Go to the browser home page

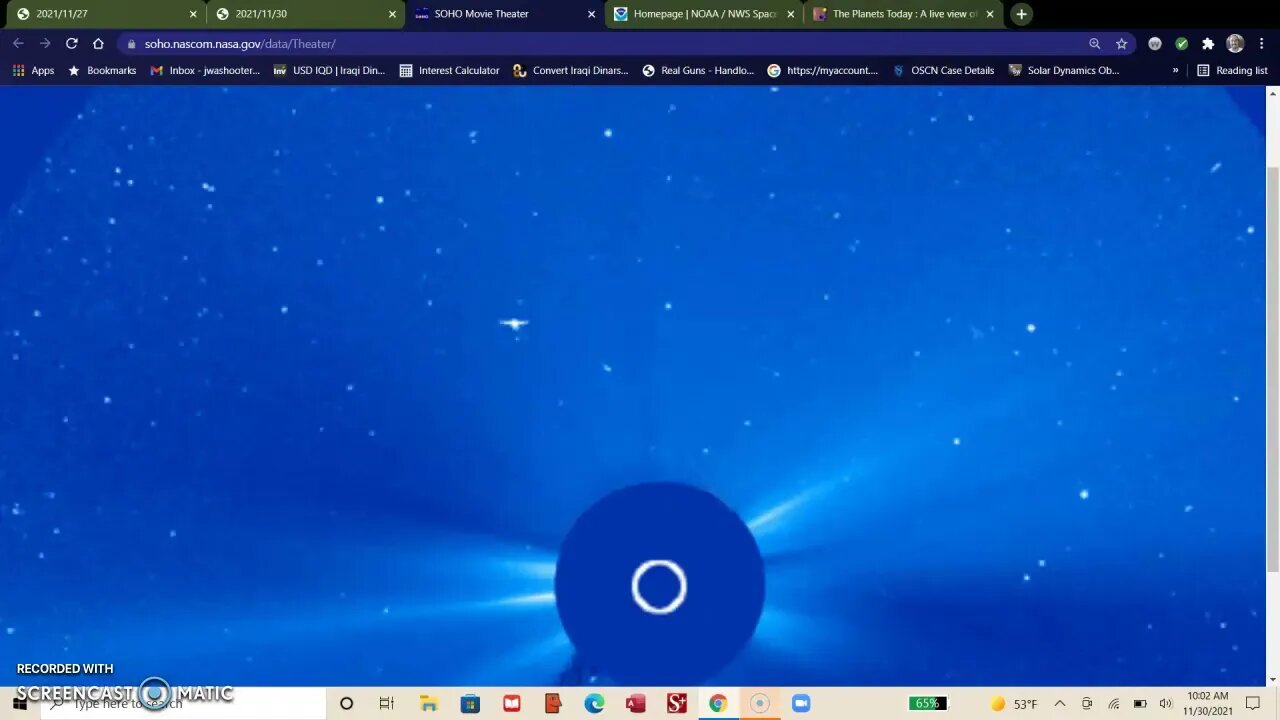click(x=98, y=44)
